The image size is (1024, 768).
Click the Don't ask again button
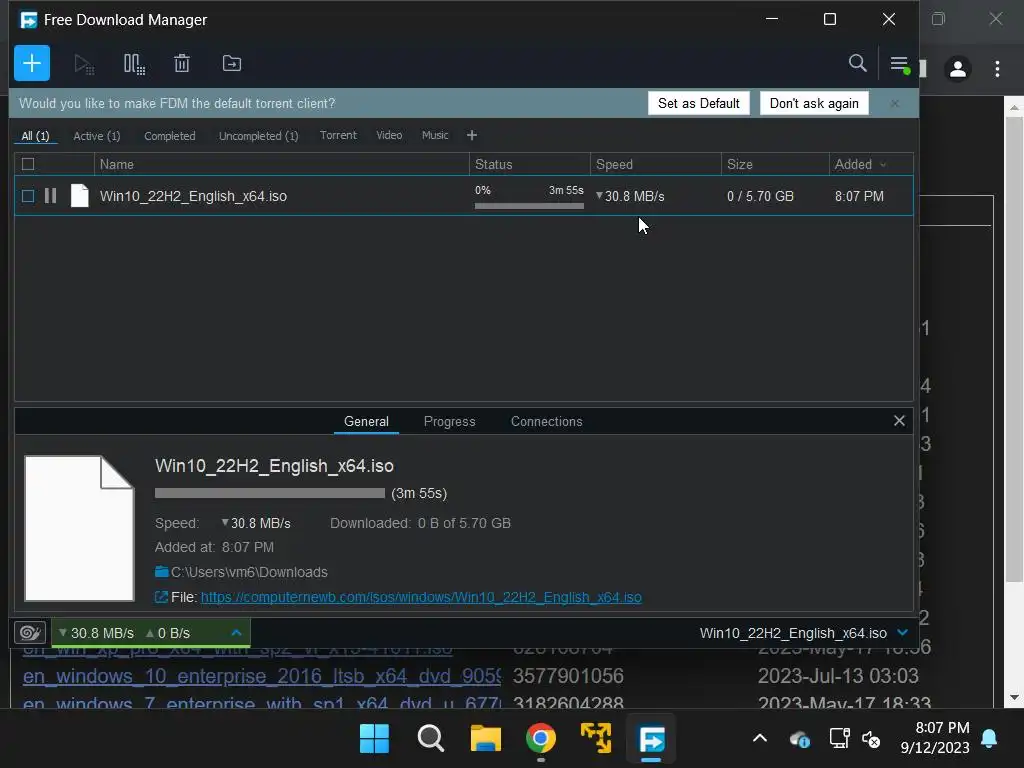tap(814, 103)
